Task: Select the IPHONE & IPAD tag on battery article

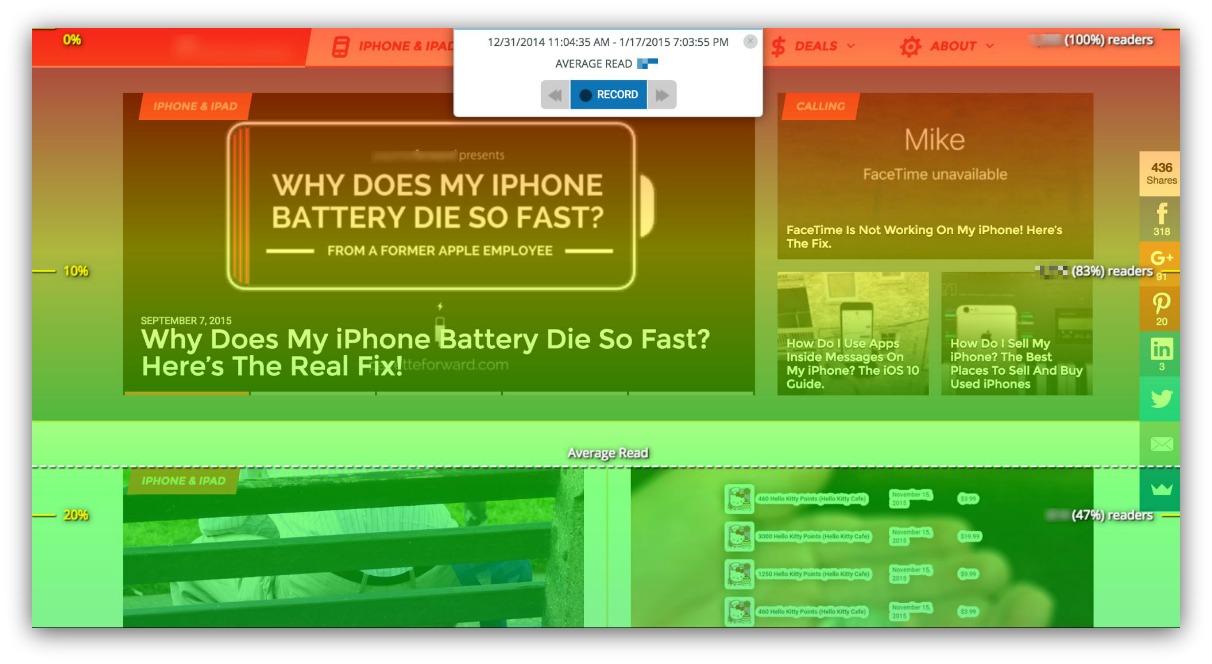Action: (196, 106)
